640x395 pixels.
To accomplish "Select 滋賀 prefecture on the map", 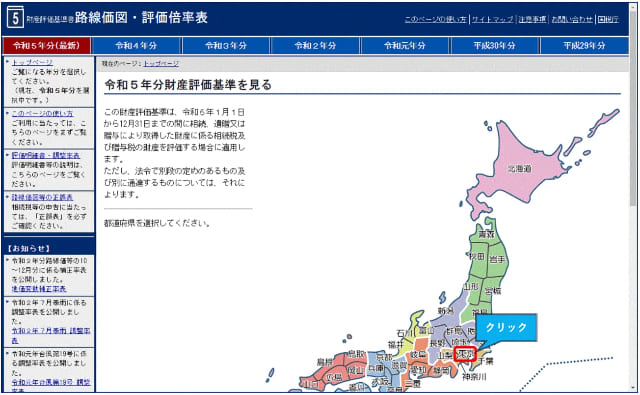I will click(400, 366).
